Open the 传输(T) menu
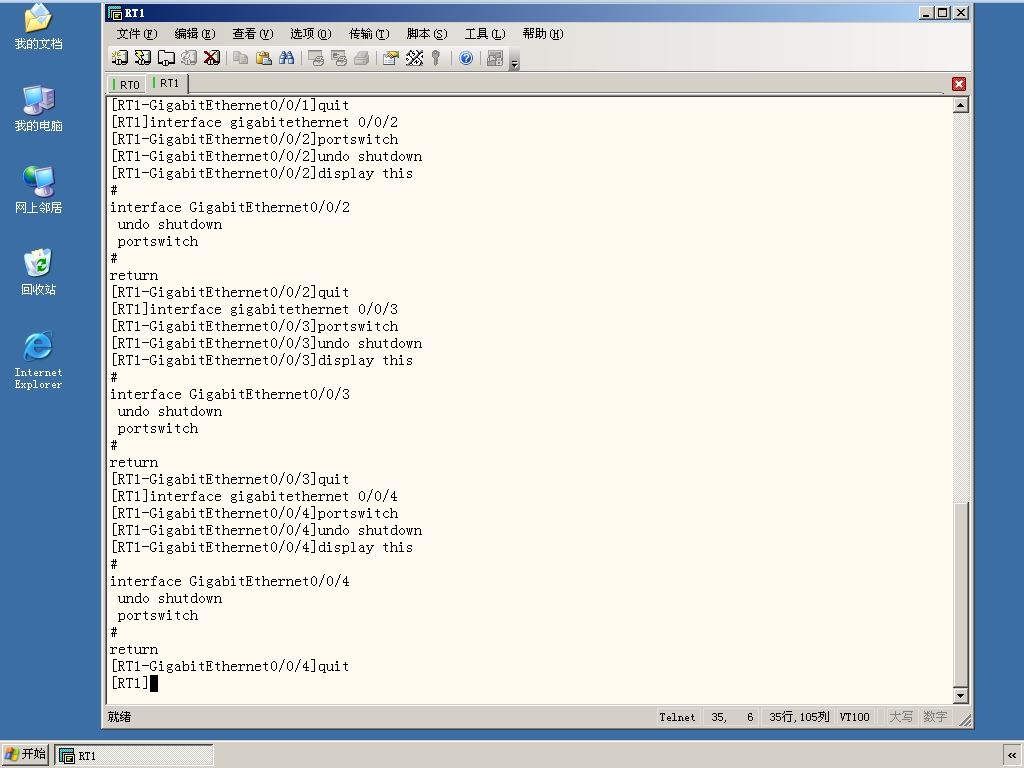1024x768 pixels. (369, 34)
